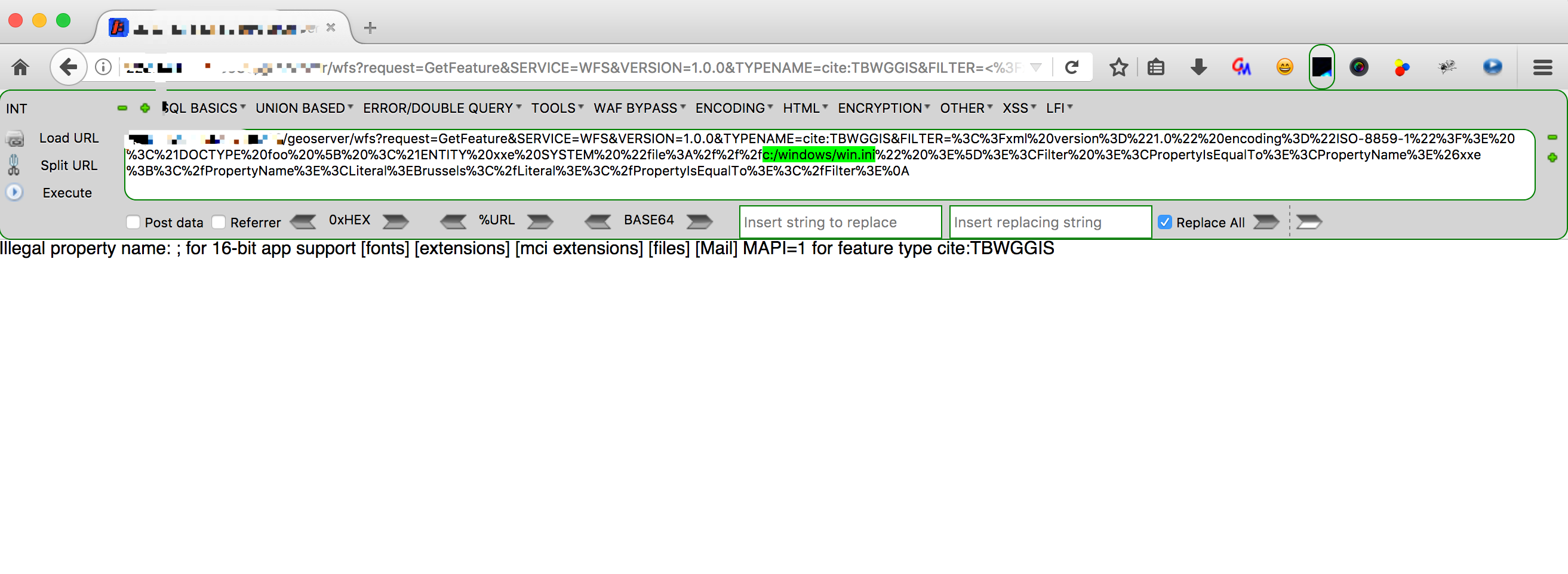Uncheck the Replace All checkbox
Image resolution: width=1568 pixels, height=574 pixels.
[1164, 223]
